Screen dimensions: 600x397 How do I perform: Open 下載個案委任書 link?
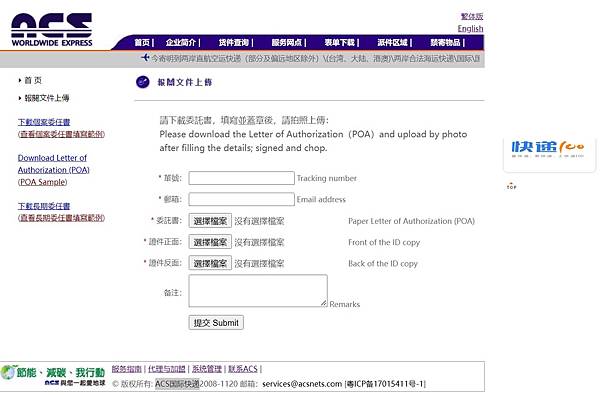pyautogui.click(x=44, y=122)
